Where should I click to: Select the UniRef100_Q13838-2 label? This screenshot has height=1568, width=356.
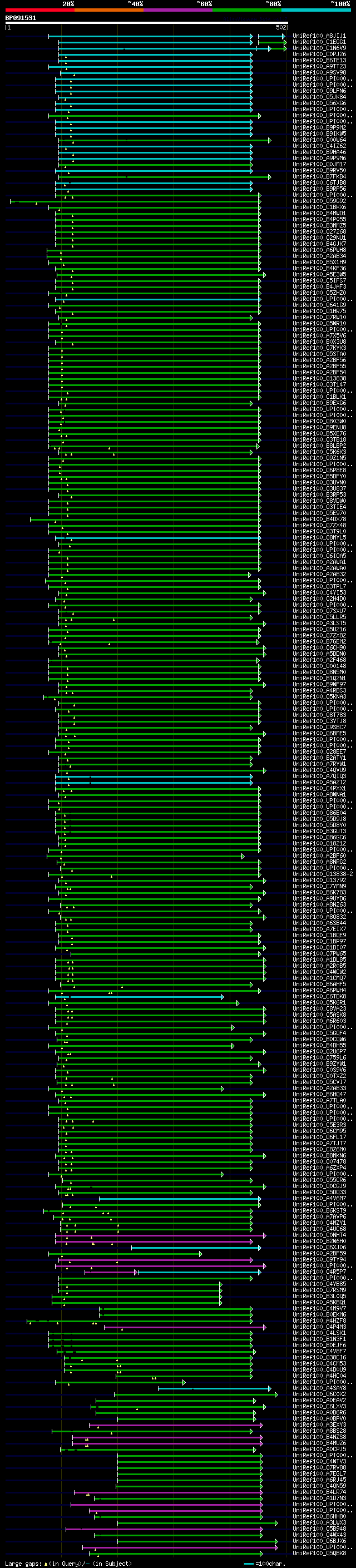point(323,875)
